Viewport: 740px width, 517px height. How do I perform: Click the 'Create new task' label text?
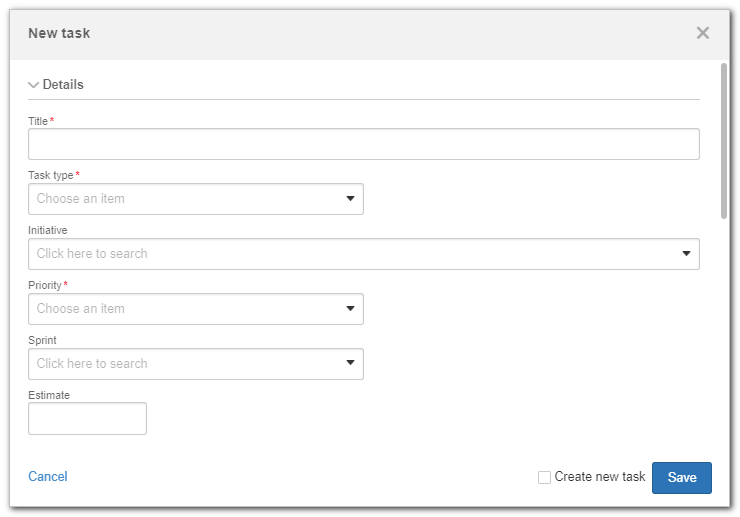(x=599, y=477)
